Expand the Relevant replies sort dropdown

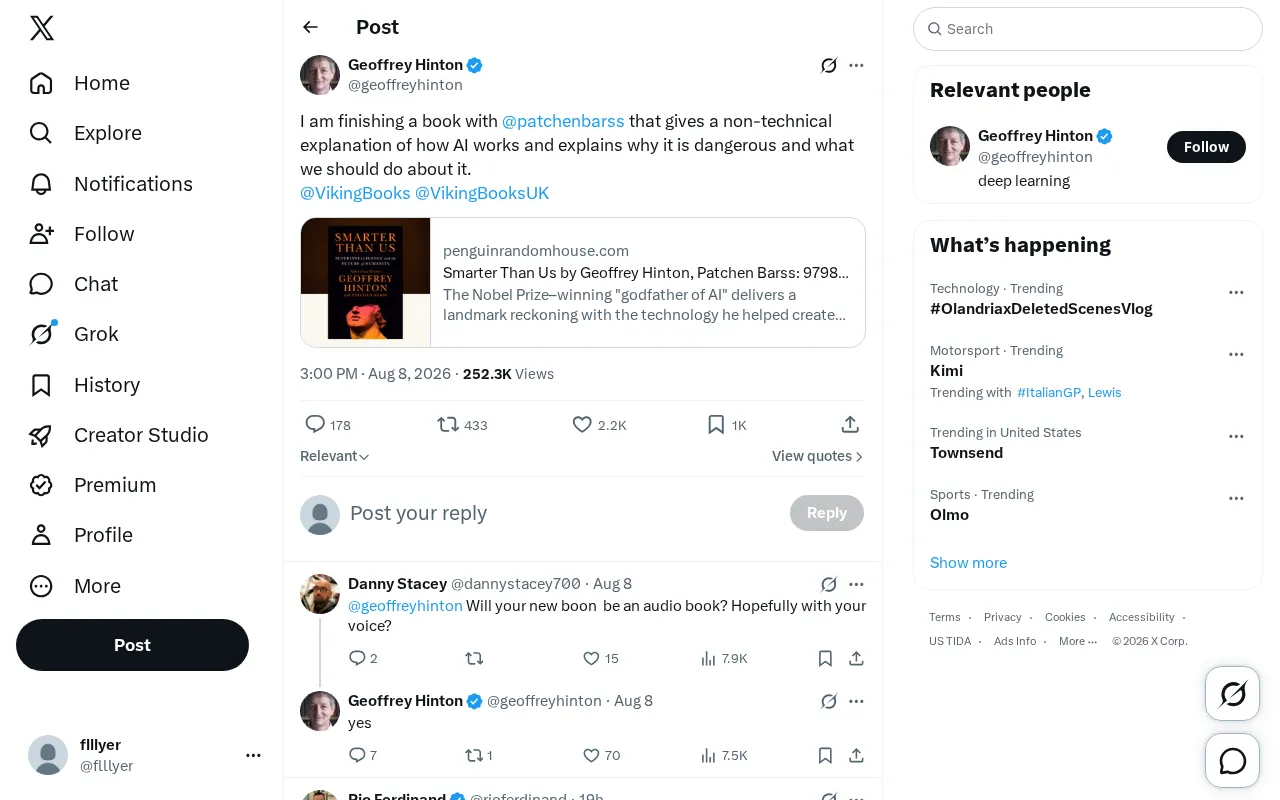[335, 456]
